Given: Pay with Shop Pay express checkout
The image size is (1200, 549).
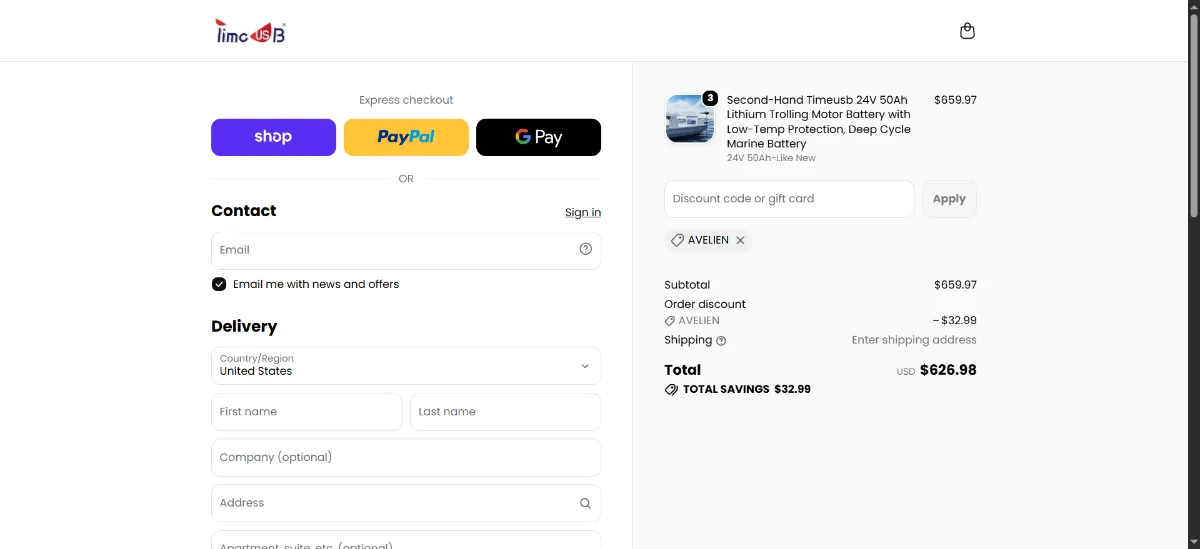Looking at the screenshot, I should point(273,137).
